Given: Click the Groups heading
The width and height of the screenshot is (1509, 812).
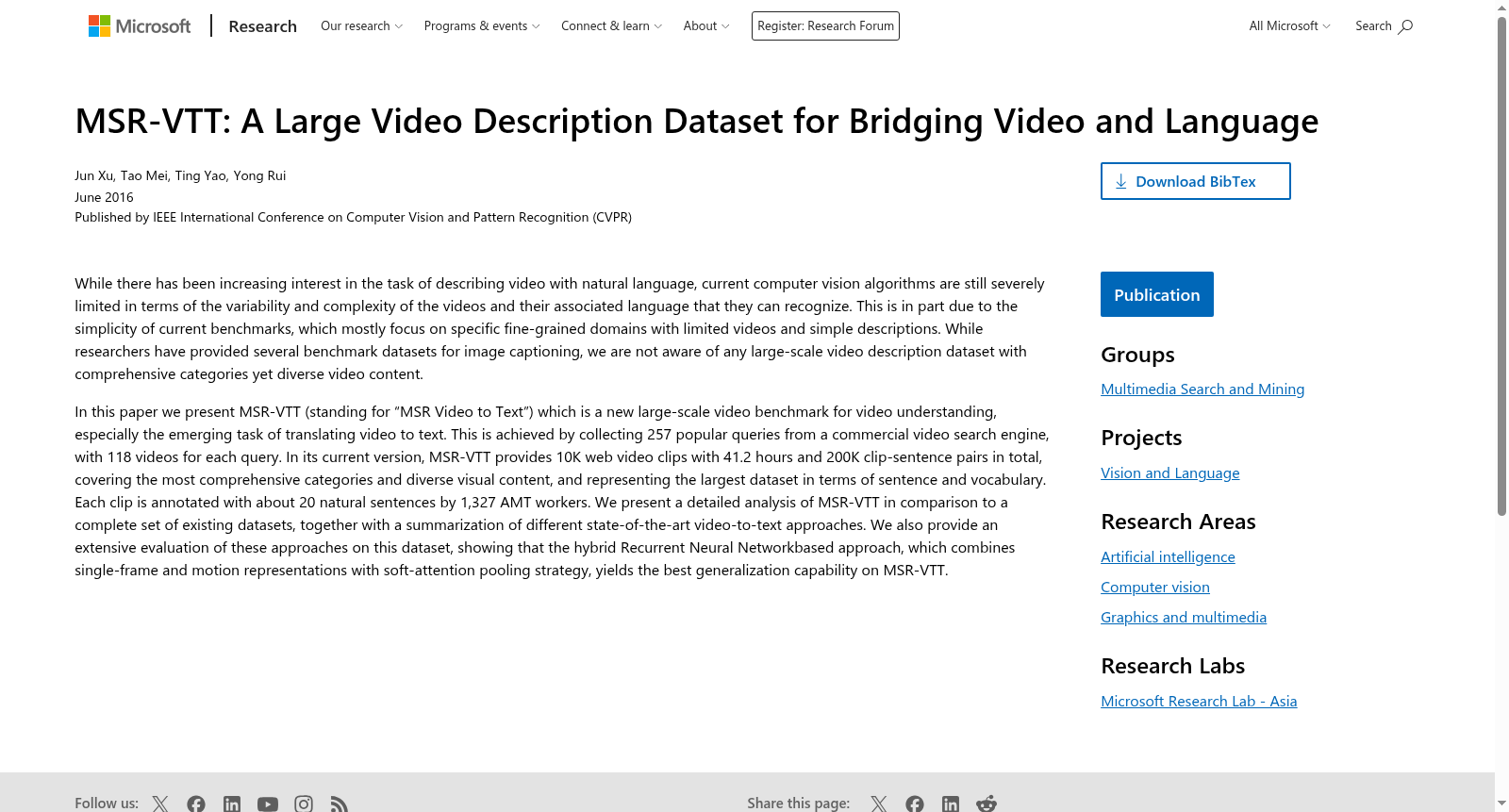Looking at the screenshot, I should [x=1137, y=355].
